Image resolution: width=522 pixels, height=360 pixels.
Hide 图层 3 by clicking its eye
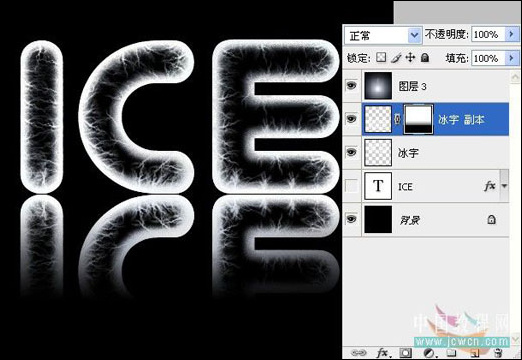[x=351, y=86]
